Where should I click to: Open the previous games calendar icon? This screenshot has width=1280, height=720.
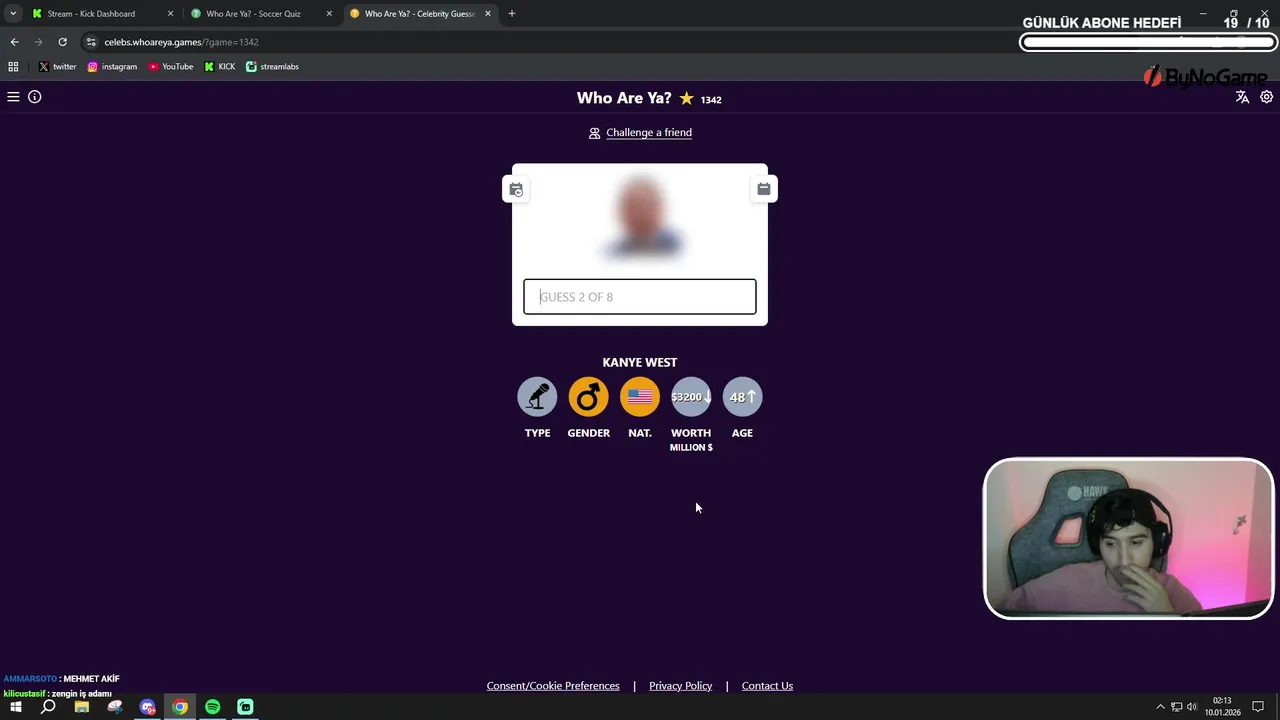click(516, 189)
